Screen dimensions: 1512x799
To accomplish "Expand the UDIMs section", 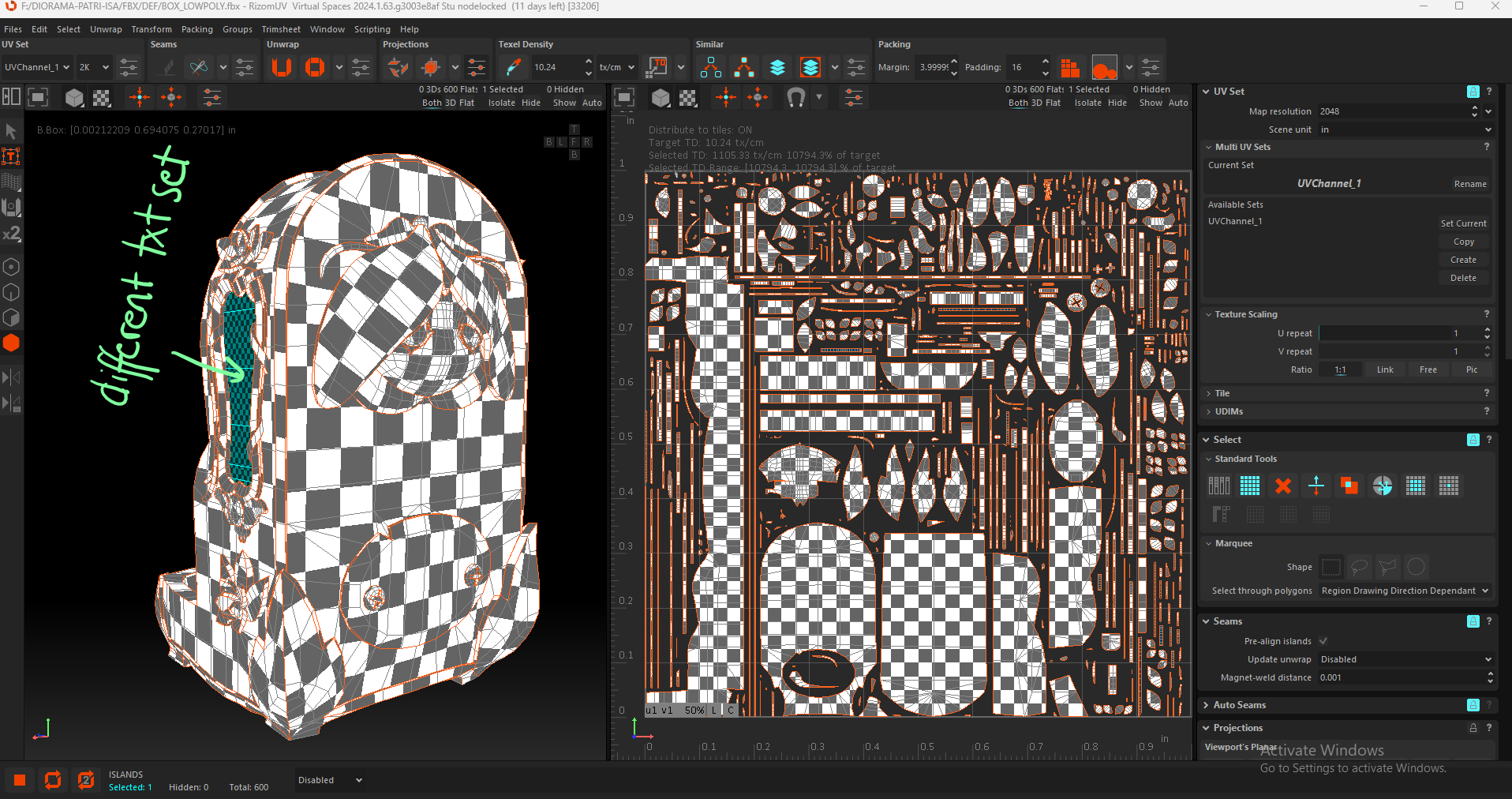I will click(x=1229, y=411).
